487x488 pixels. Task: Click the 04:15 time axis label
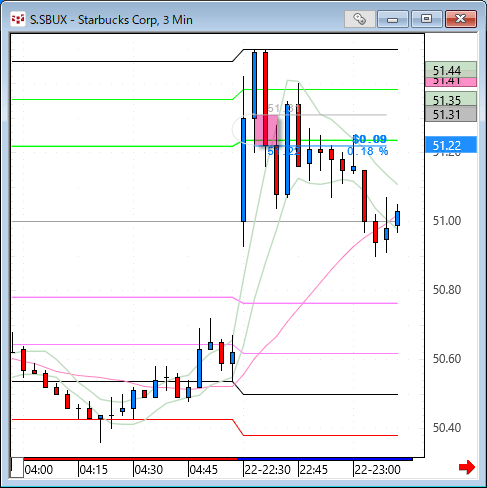coord(94,470)
